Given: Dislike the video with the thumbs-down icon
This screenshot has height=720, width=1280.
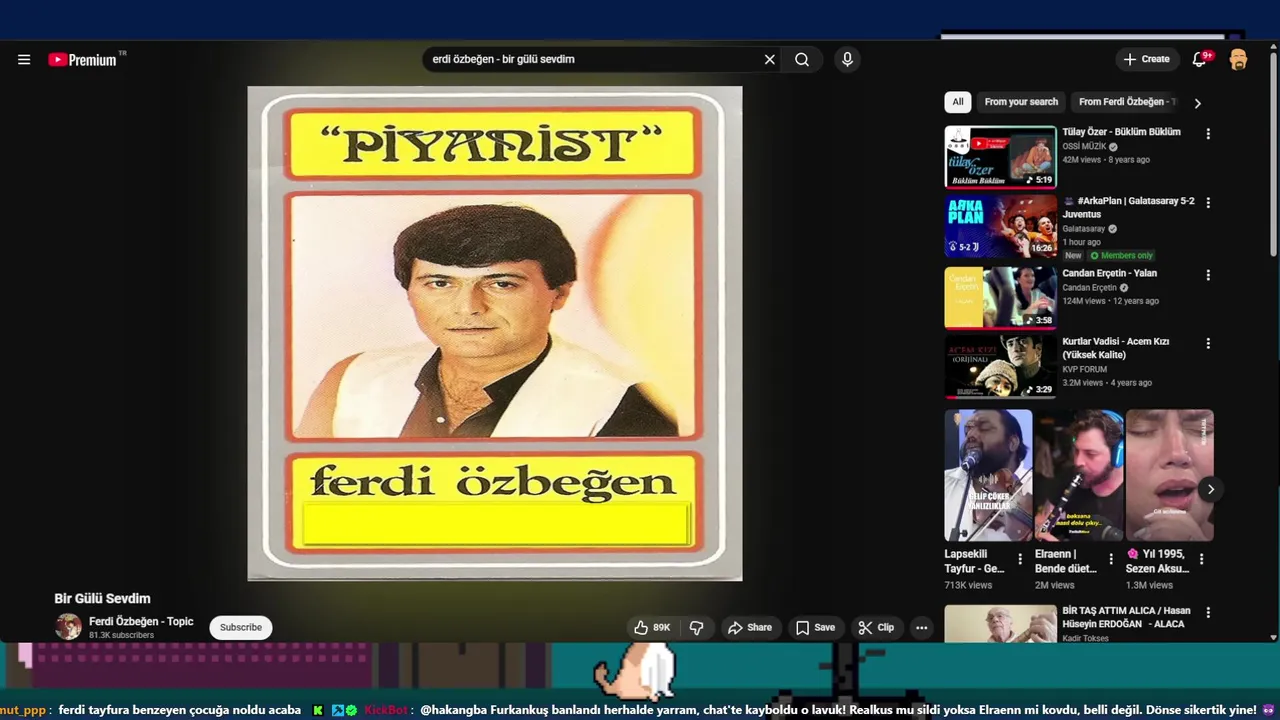Looking at the screenshot, I should 697,628.
